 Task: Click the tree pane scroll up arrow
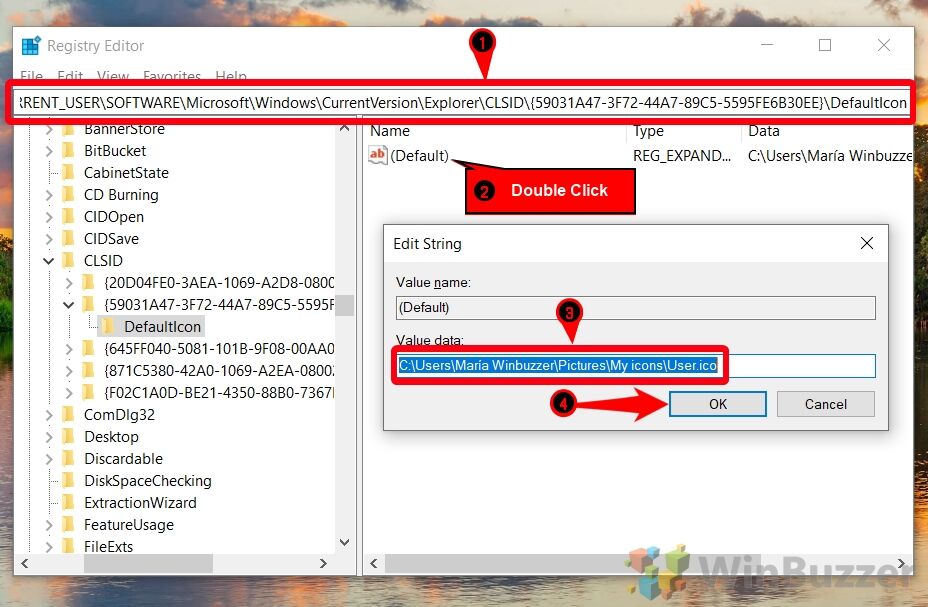[344, 128]
